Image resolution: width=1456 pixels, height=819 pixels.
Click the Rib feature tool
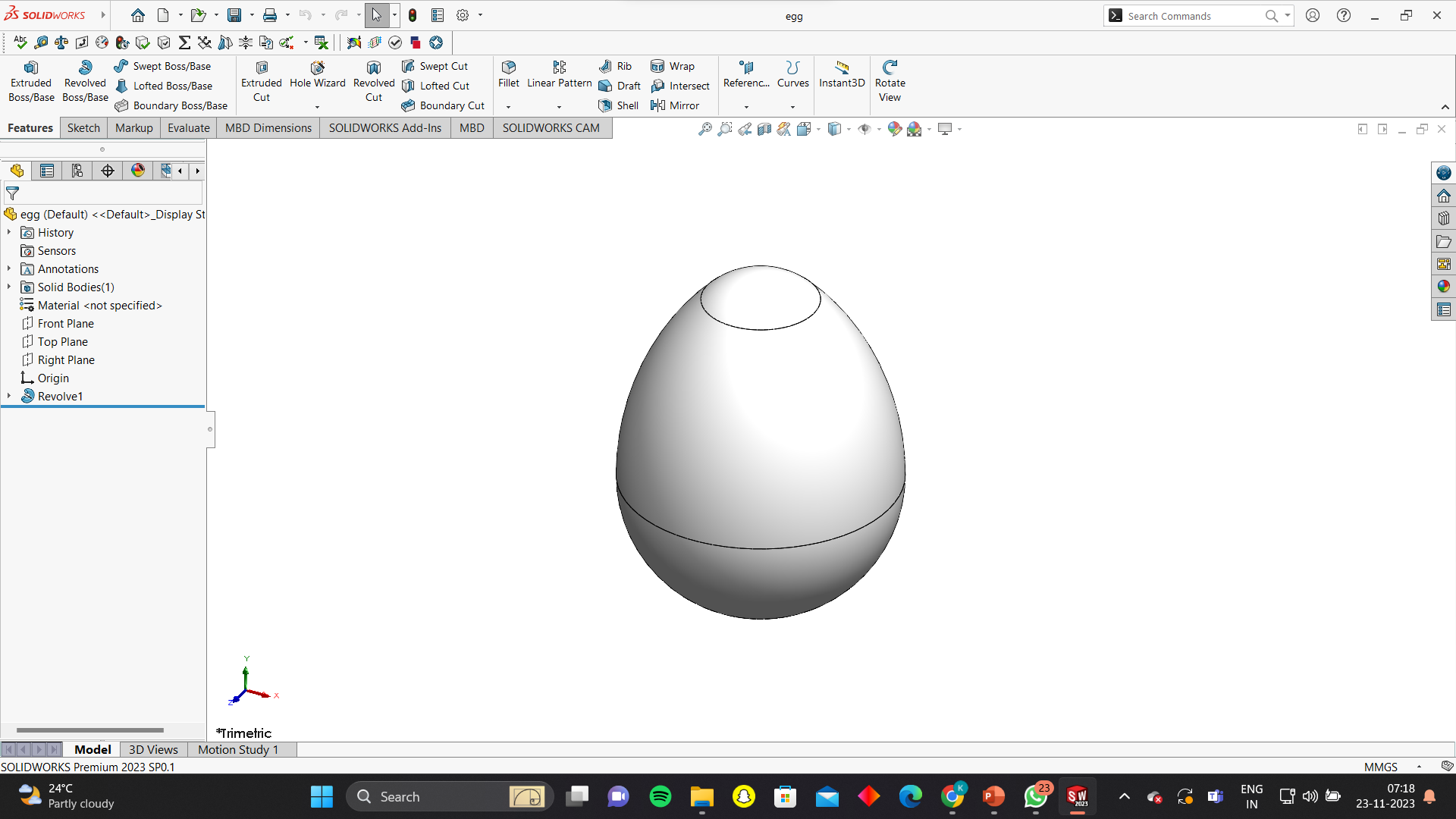pos(616,66)
